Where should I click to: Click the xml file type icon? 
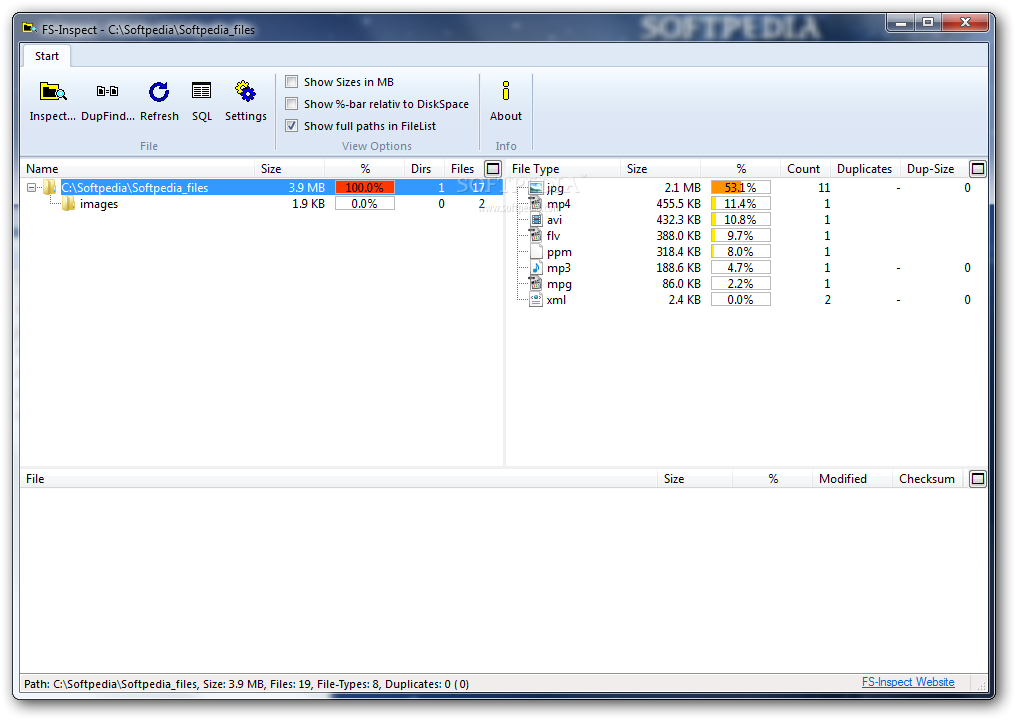pos(536,300)
